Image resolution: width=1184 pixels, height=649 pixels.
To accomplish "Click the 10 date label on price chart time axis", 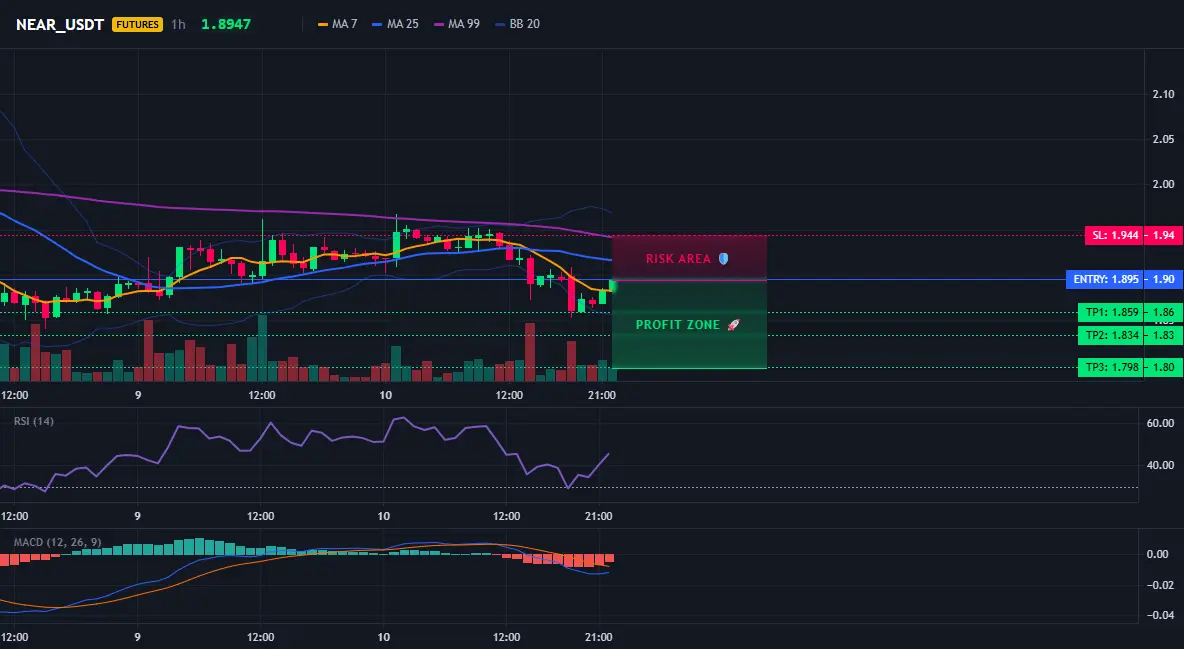I will pos(385,395).
